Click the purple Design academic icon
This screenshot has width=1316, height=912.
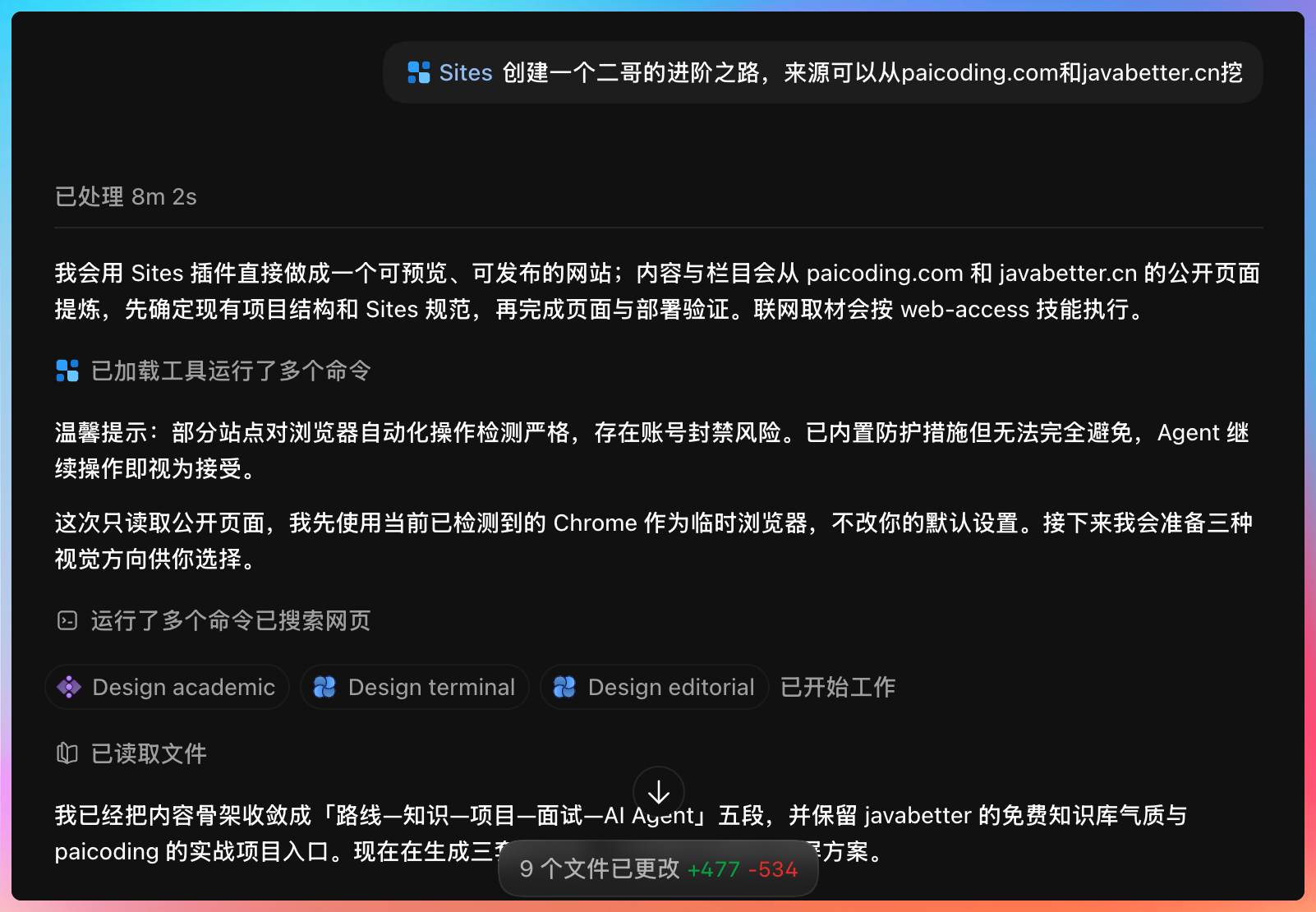pos(69,687)
